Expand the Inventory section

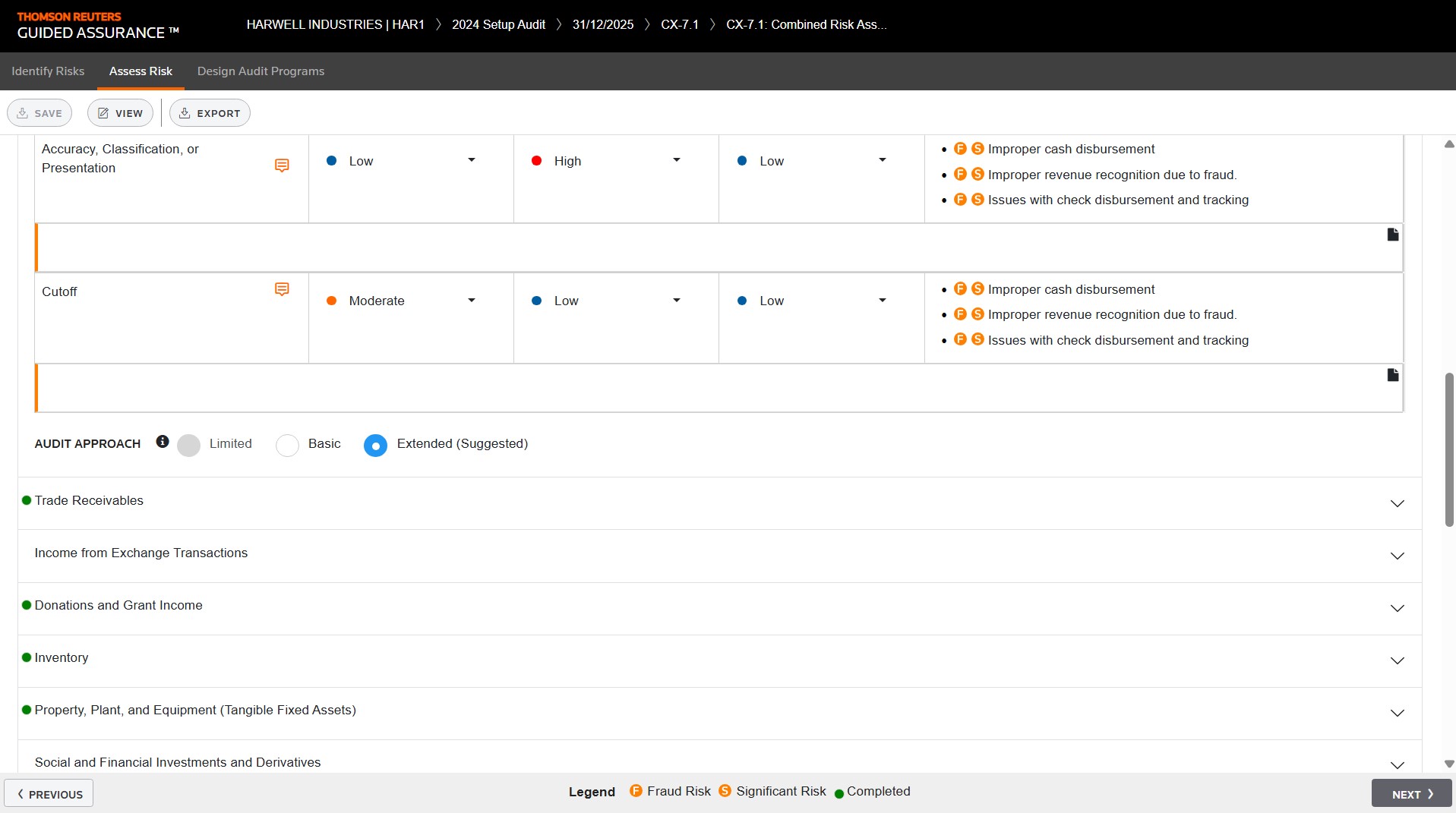pos(1397,660)
